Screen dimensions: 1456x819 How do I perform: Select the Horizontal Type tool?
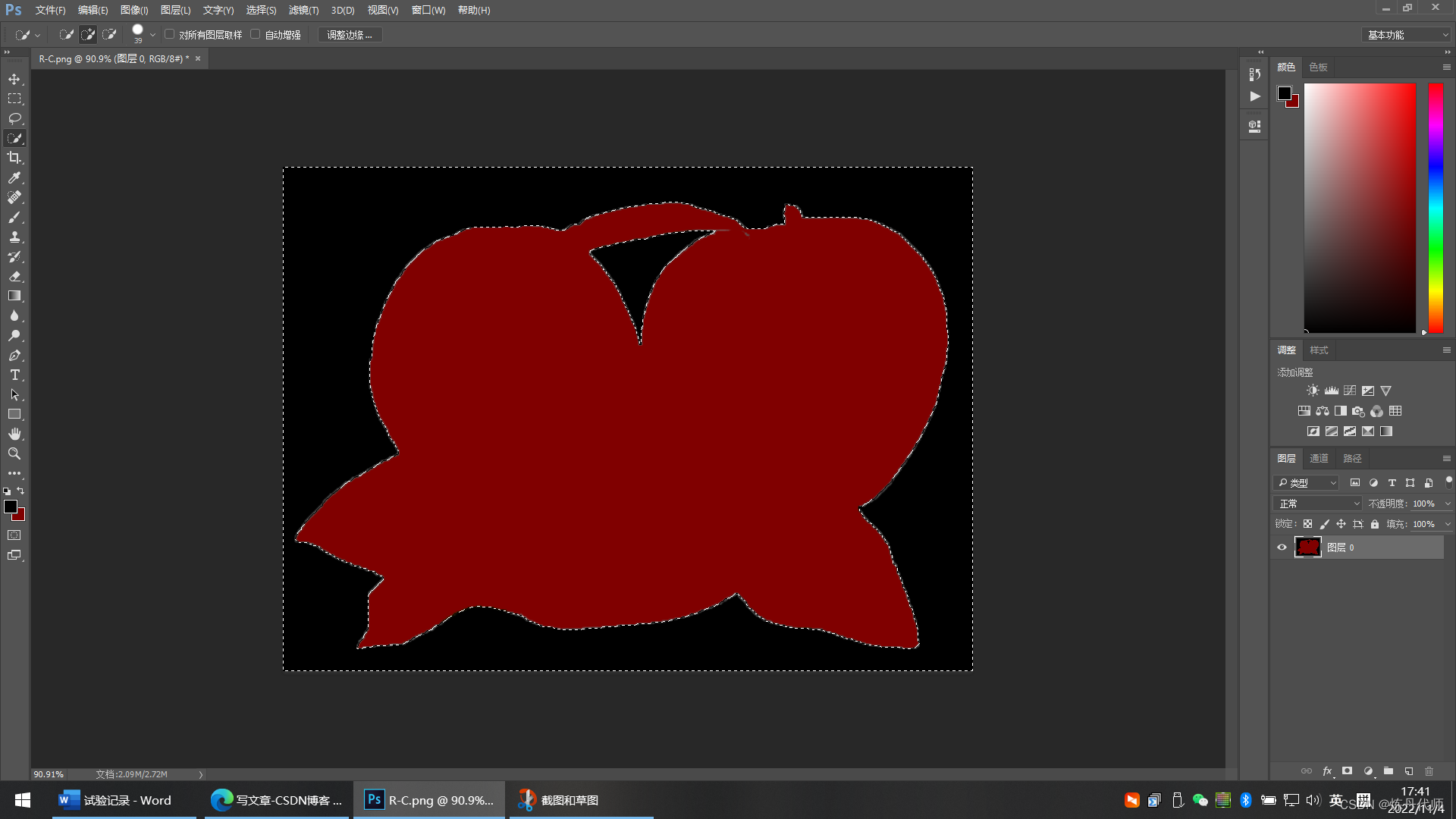14,375
